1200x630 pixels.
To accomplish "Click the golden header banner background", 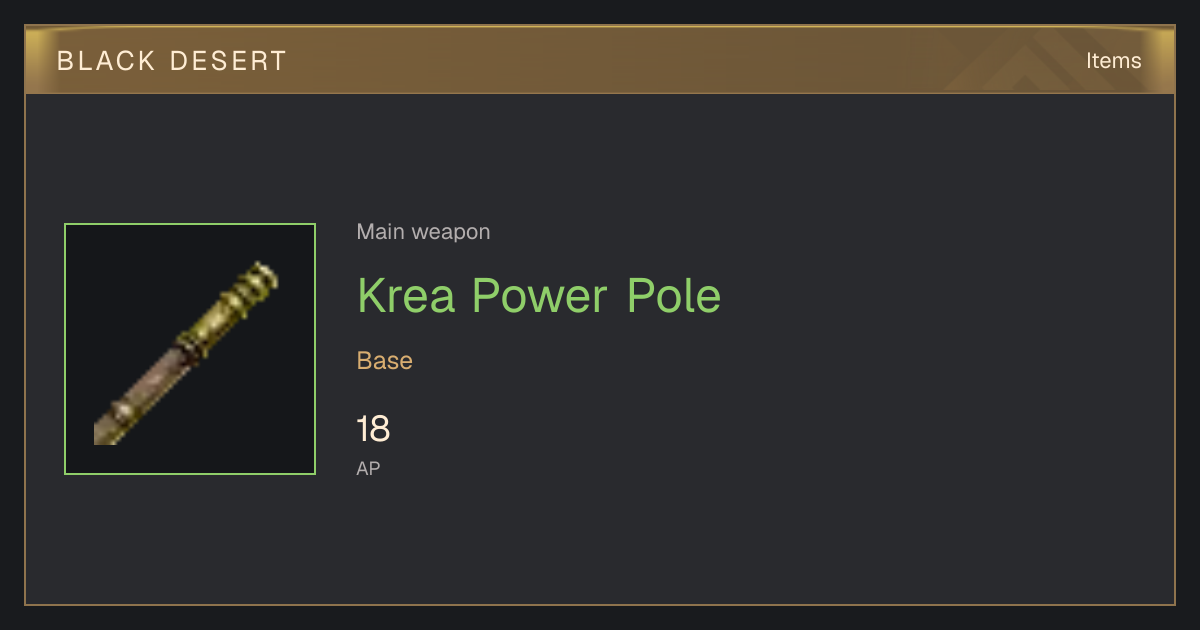I will pyautogui.click(x=600, y=60).
